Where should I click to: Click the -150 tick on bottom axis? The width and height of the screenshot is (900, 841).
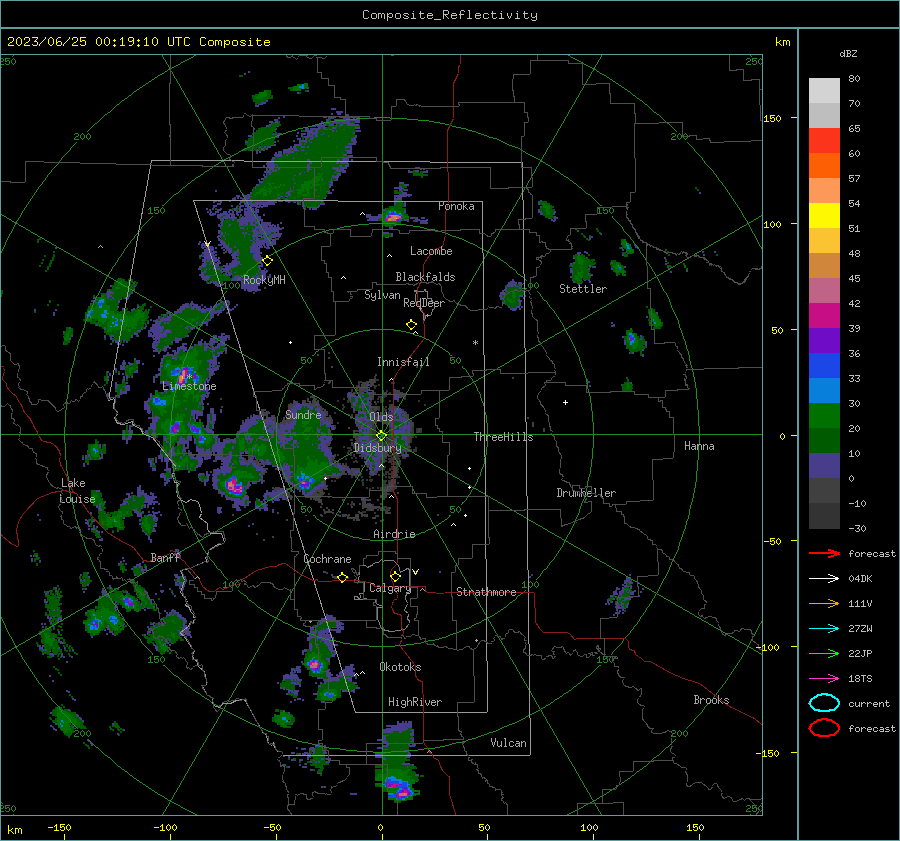pos(59,827)
